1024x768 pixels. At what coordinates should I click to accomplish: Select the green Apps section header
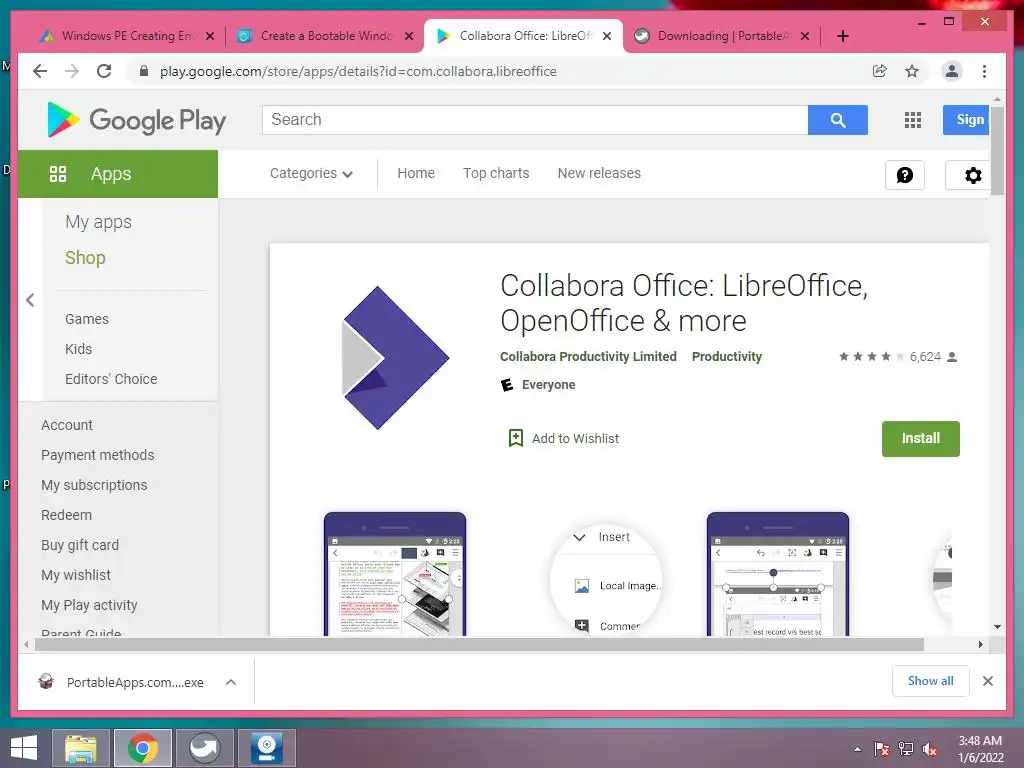coord(118,174)
